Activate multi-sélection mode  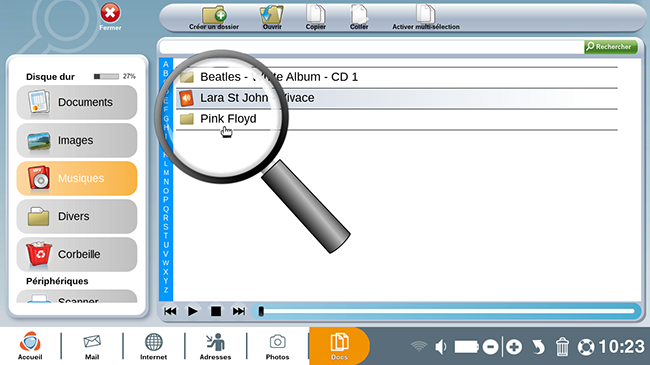tap(426, 16)
